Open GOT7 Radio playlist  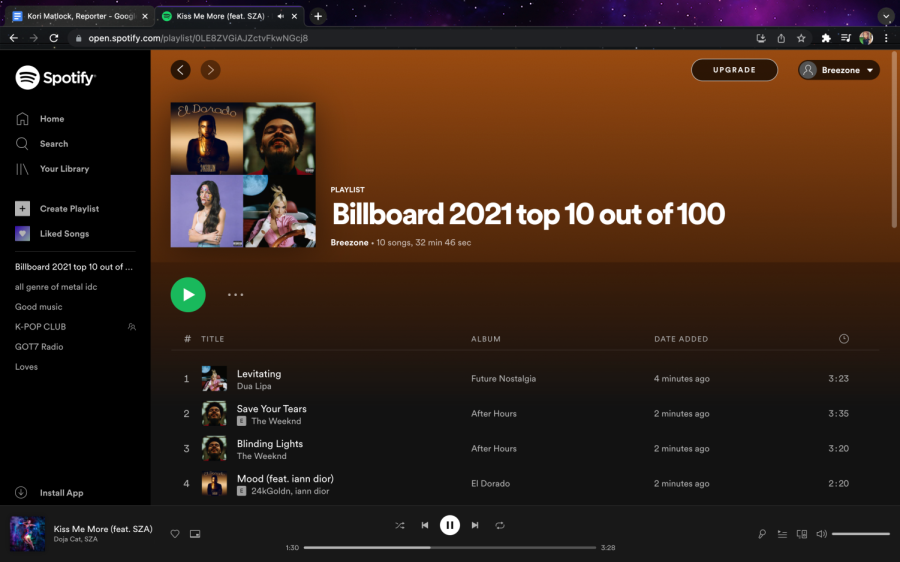[x=39, y=347]
